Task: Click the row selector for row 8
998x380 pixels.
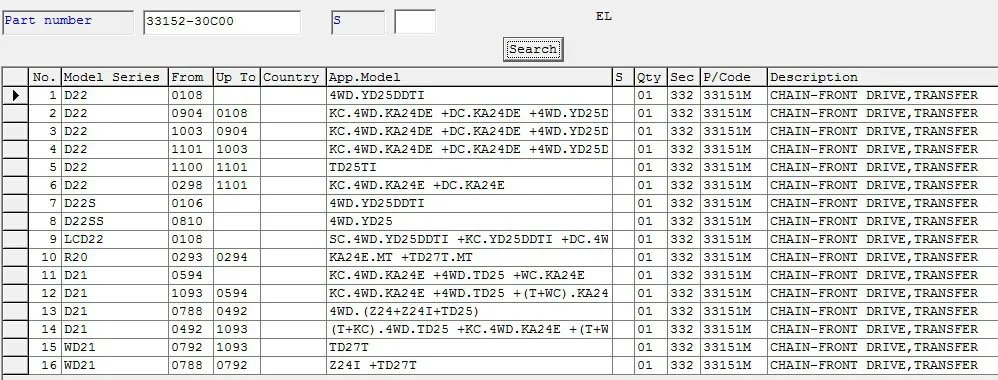Action: [x=15, y=222]
